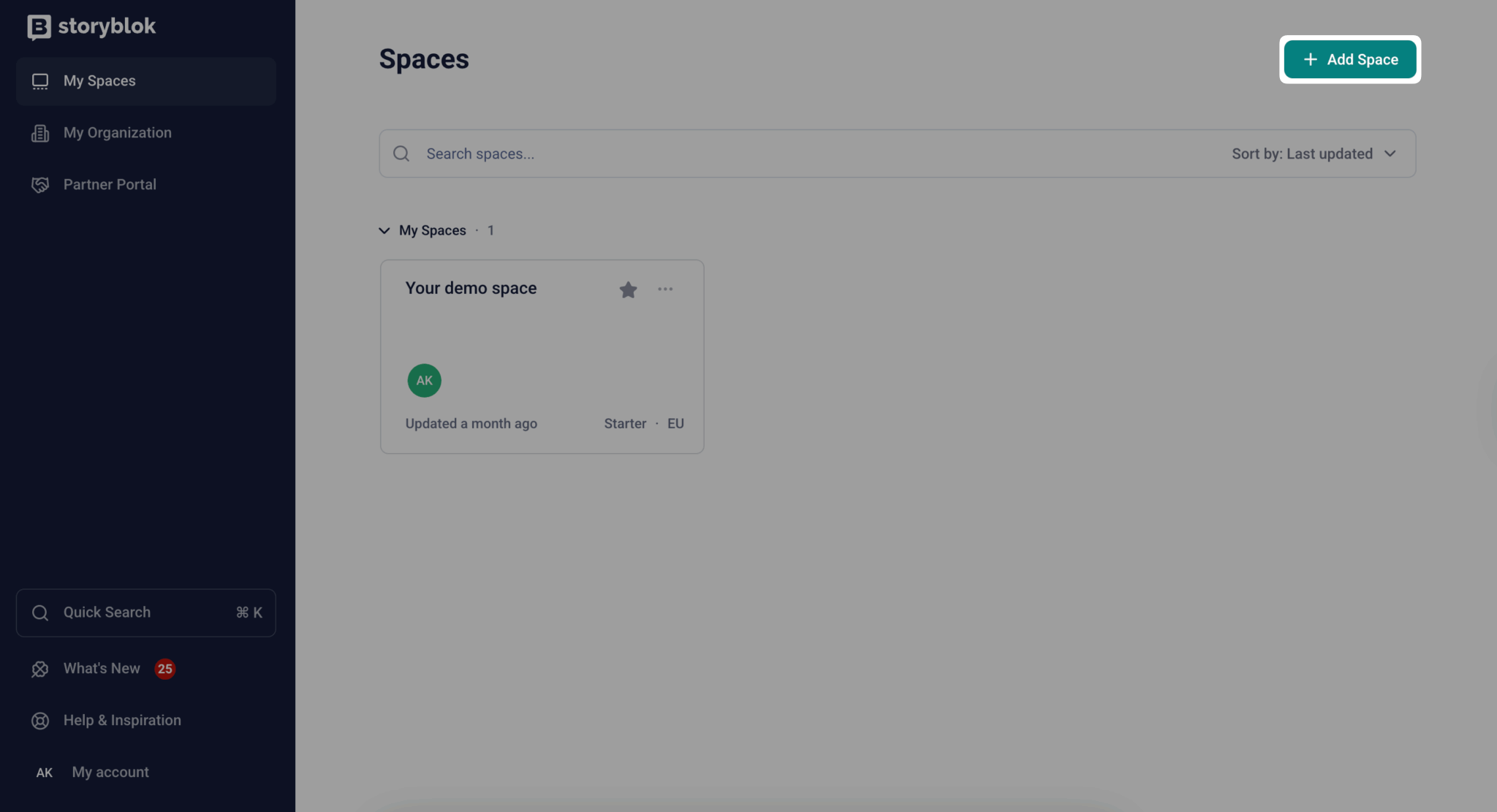Click the Add Space button
Screen dimensions: 1497x812
point(1349,60)
